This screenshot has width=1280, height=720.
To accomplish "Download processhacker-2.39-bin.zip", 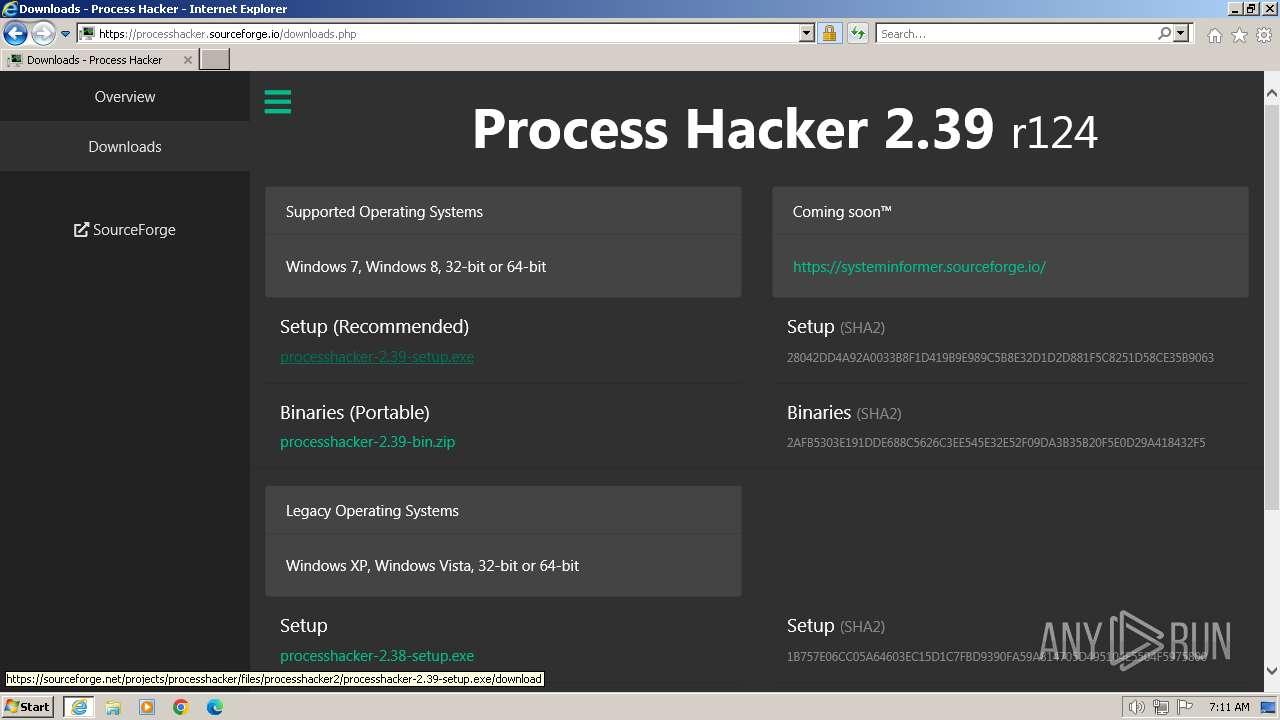I will click(367, 442).
